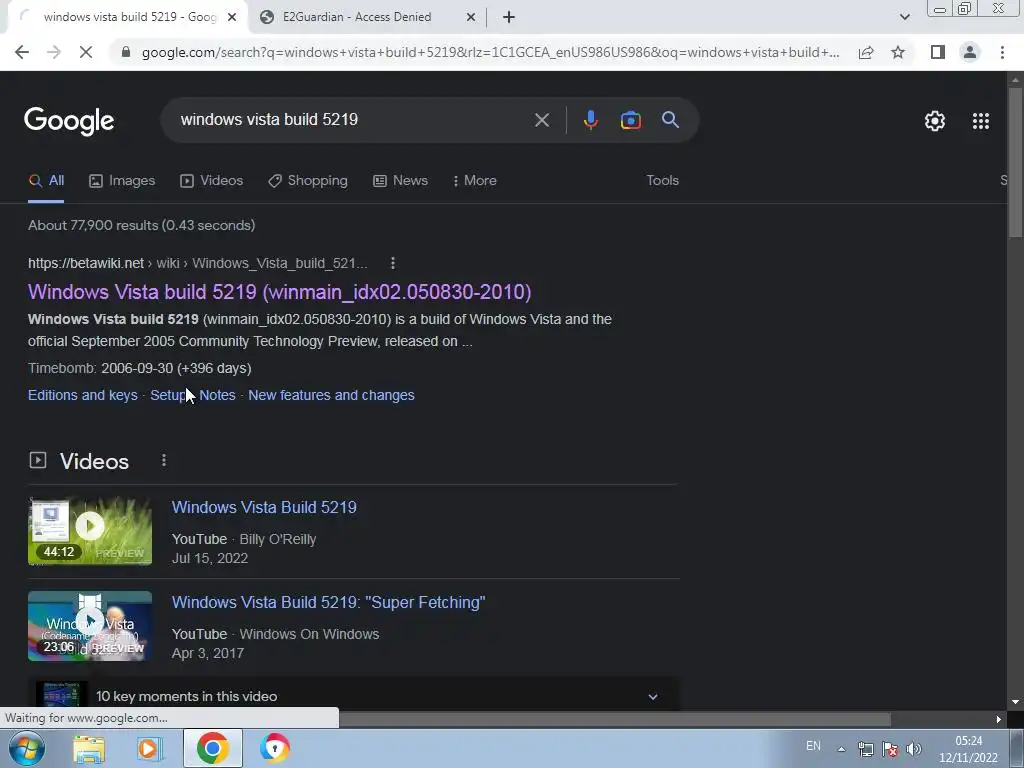The width and height of the screenshot is (1024, 768).
Task: Open Chrome's tab search dropdown
Action: (x=904, y=18)
